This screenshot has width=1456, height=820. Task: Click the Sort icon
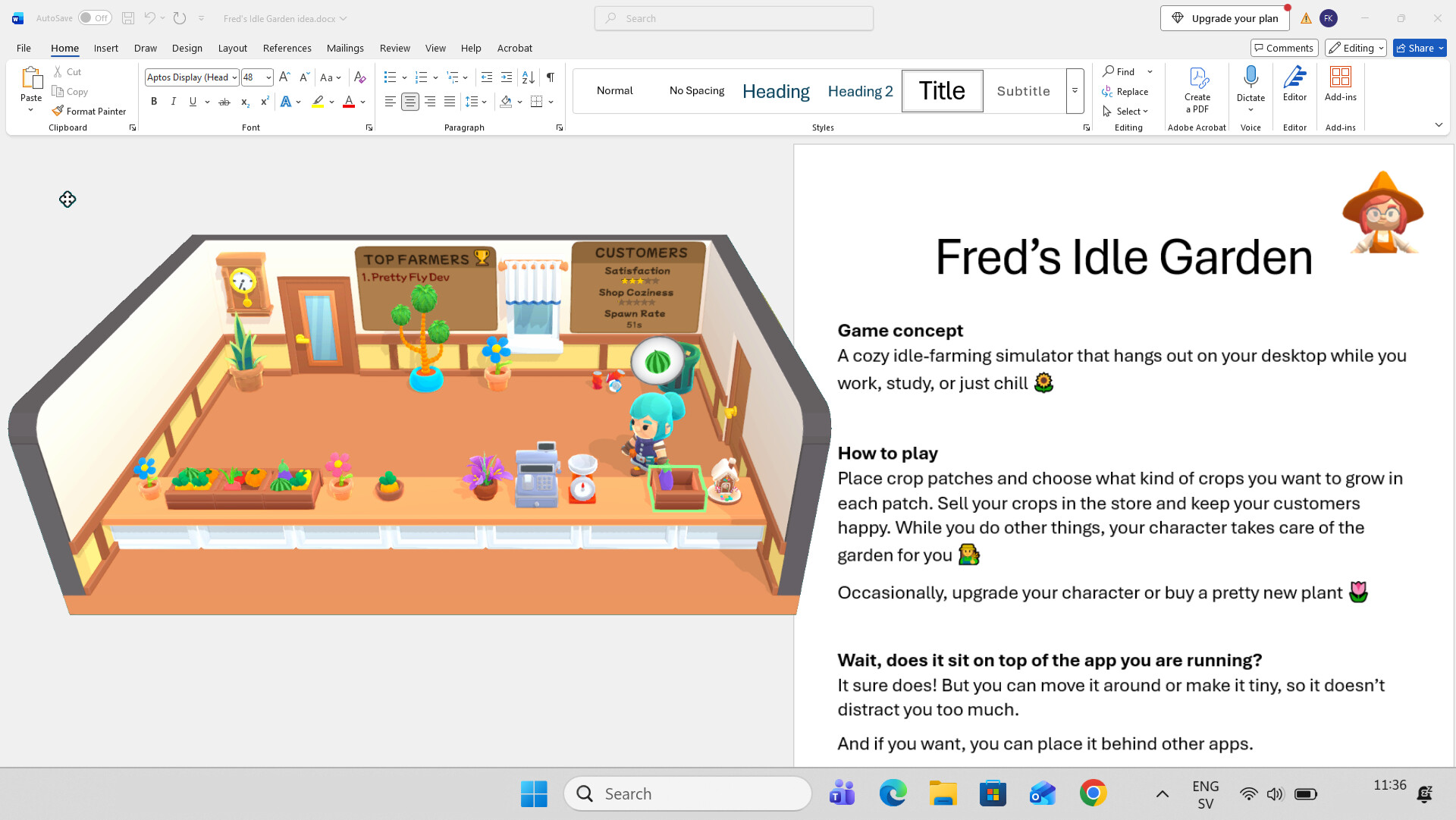tap(529, 77)
